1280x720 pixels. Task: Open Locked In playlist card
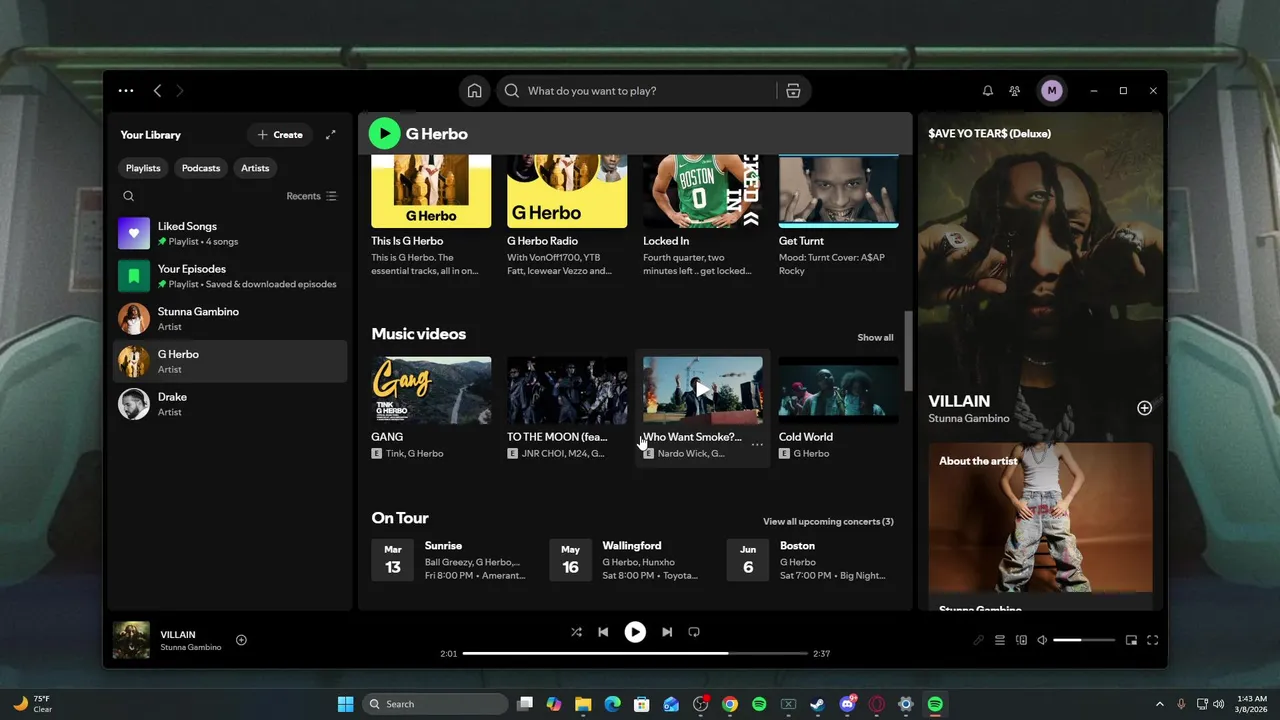click(703, 218)
